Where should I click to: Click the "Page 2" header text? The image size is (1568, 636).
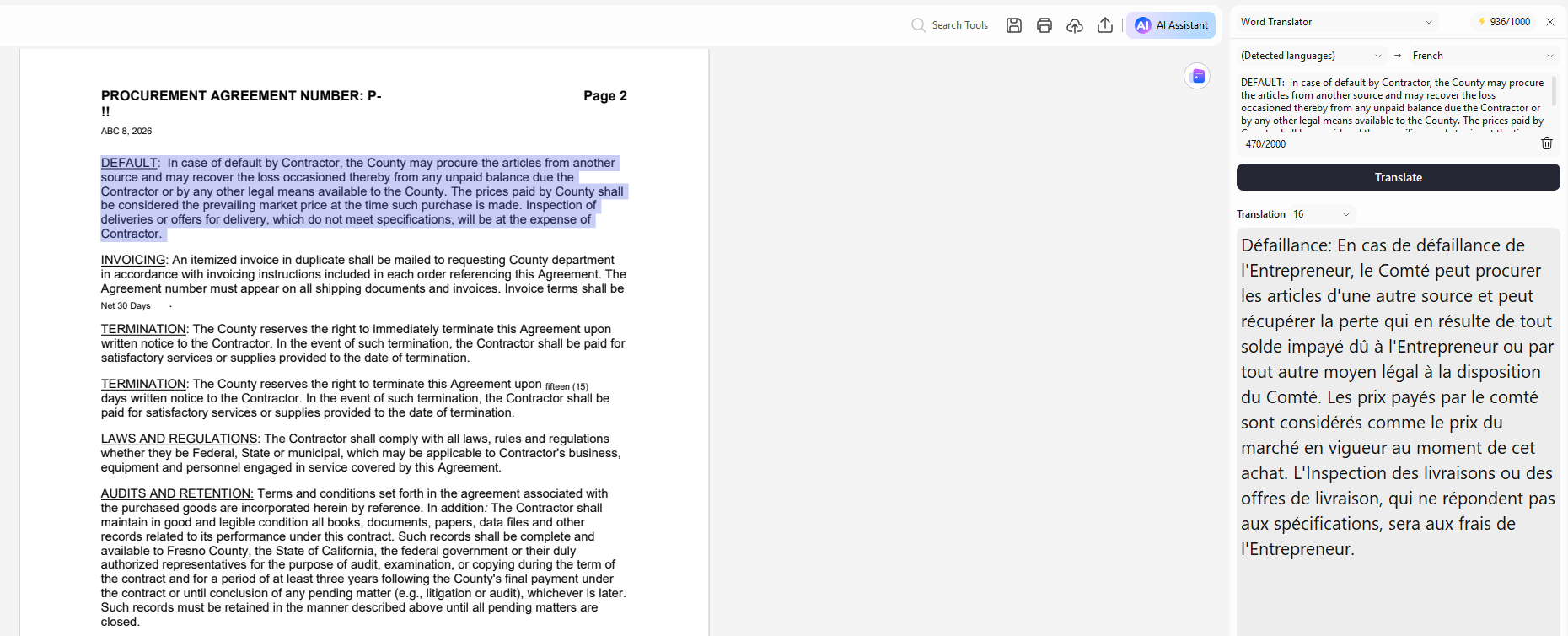click(x=605, y=96)
